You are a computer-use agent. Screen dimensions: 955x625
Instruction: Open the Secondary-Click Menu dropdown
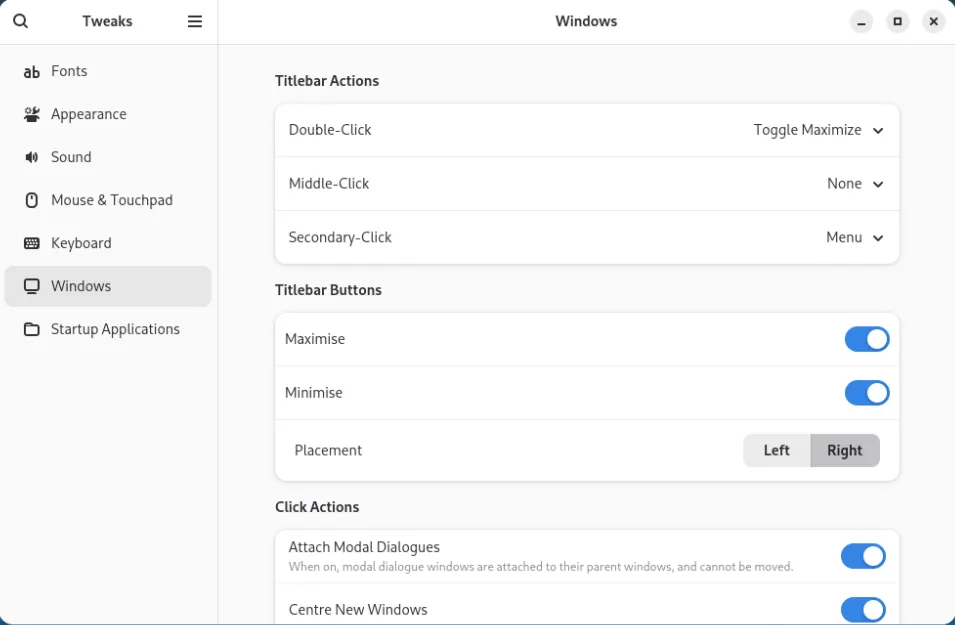click(x=855, y=238)
